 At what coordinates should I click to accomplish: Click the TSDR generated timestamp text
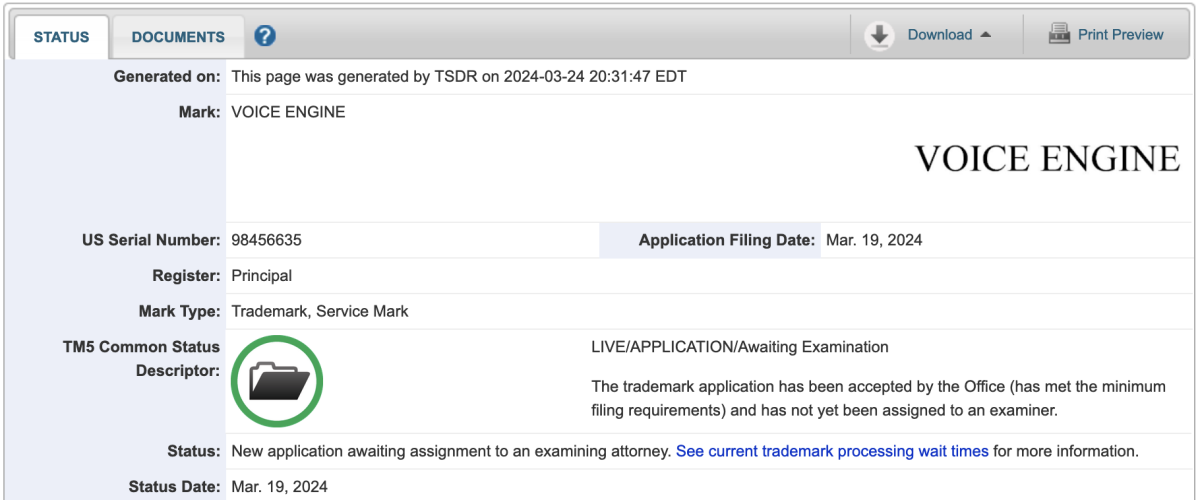459,76
